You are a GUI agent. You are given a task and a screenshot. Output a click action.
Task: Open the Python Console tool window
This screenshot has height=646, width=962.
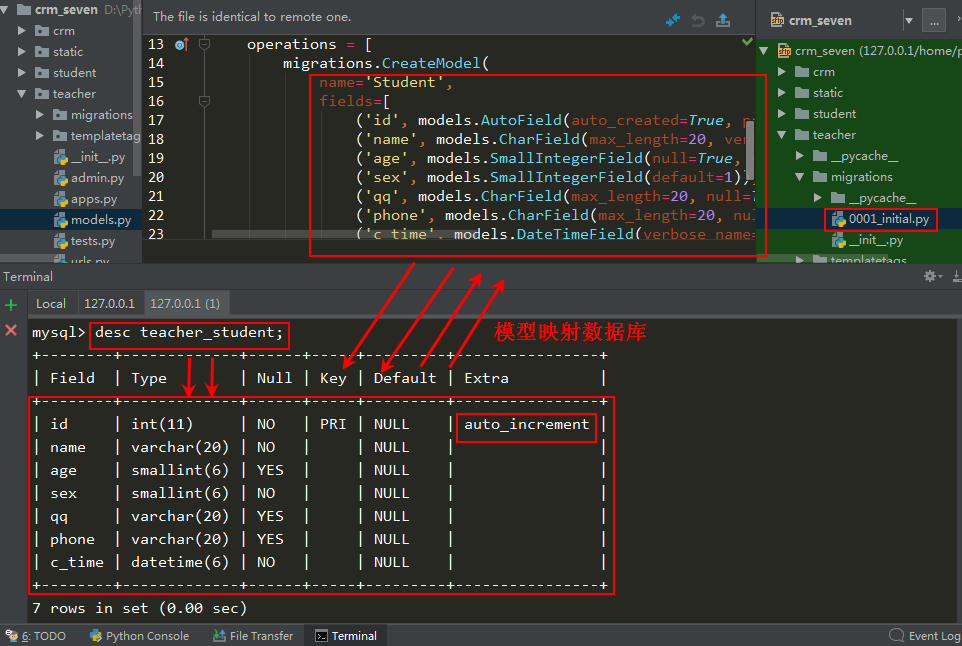coord(139,636)
